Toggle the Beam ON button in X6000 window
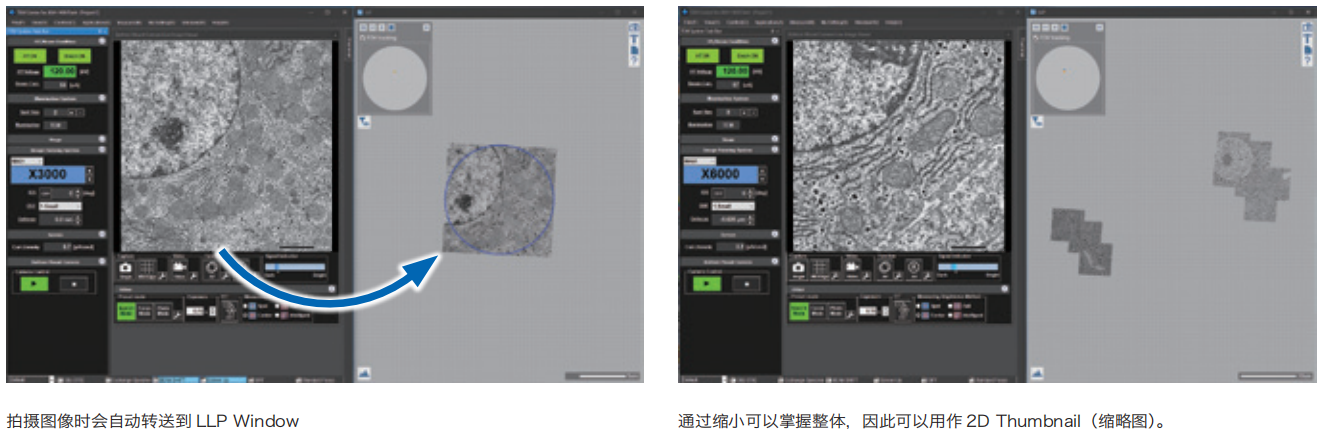Image resolution: width=1320 pixels, height=436 pixels. tap(746, 56)
